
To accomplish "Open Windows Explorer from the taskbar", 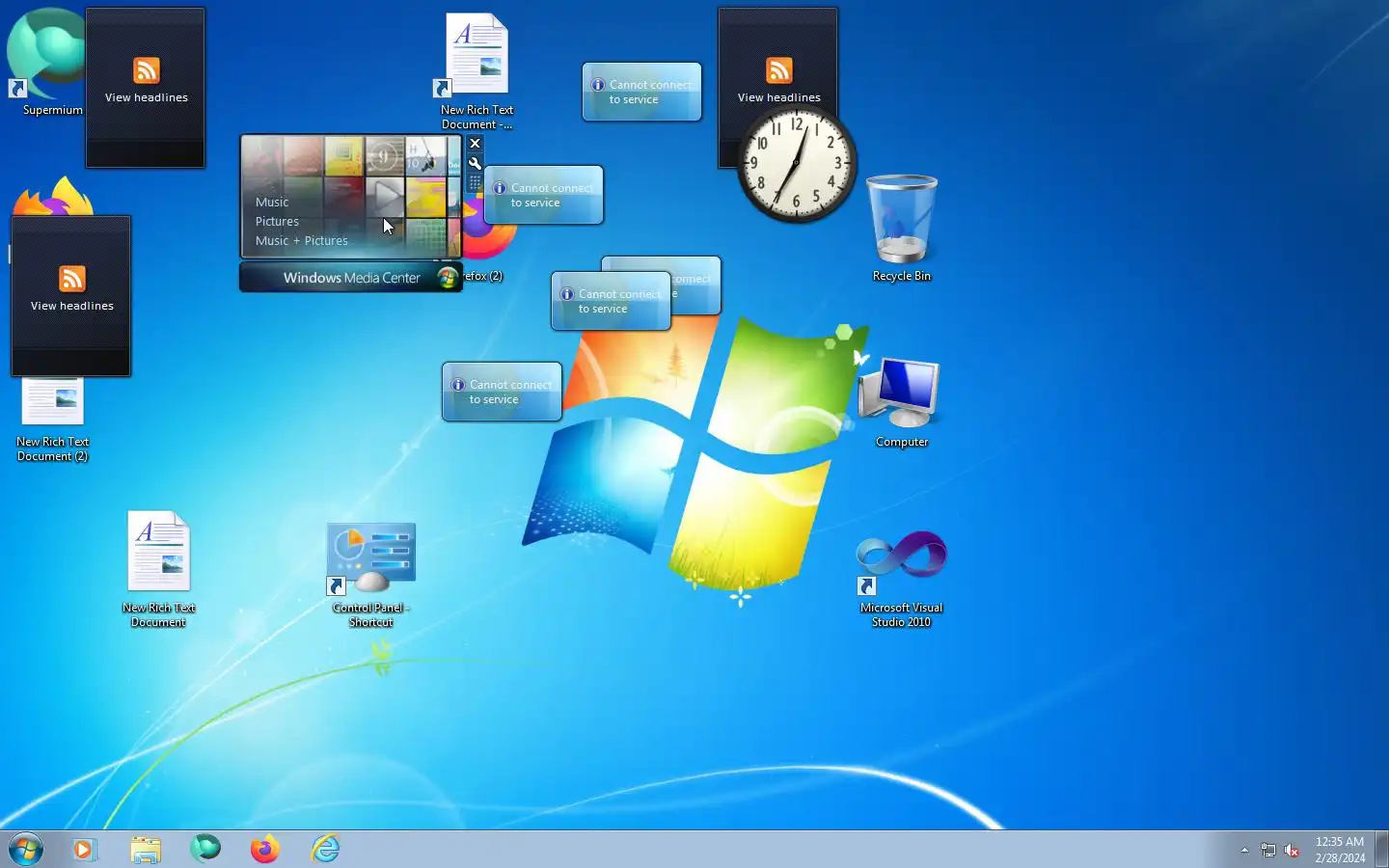I will tap(145, 850).
